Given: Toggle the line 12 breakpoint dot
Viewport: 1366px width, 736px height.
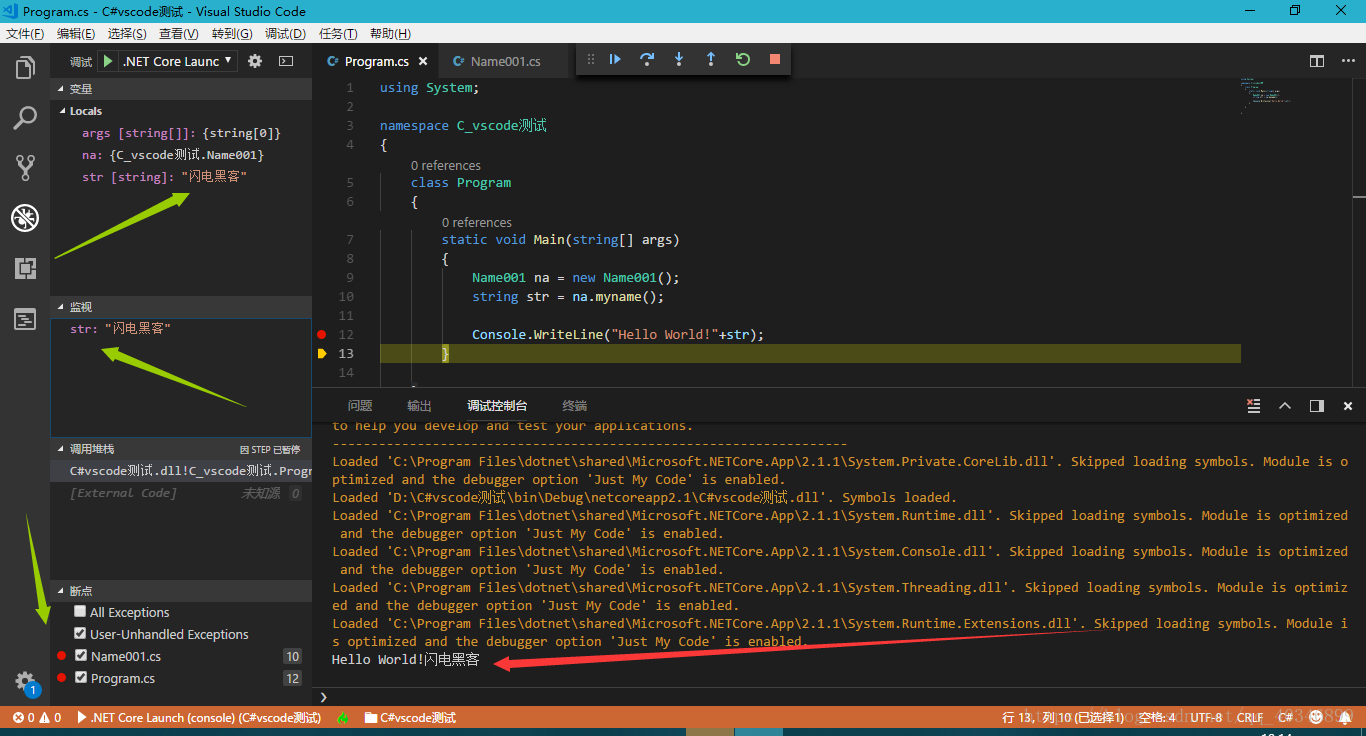Looking at the screenshot, I should click(321, 334).
